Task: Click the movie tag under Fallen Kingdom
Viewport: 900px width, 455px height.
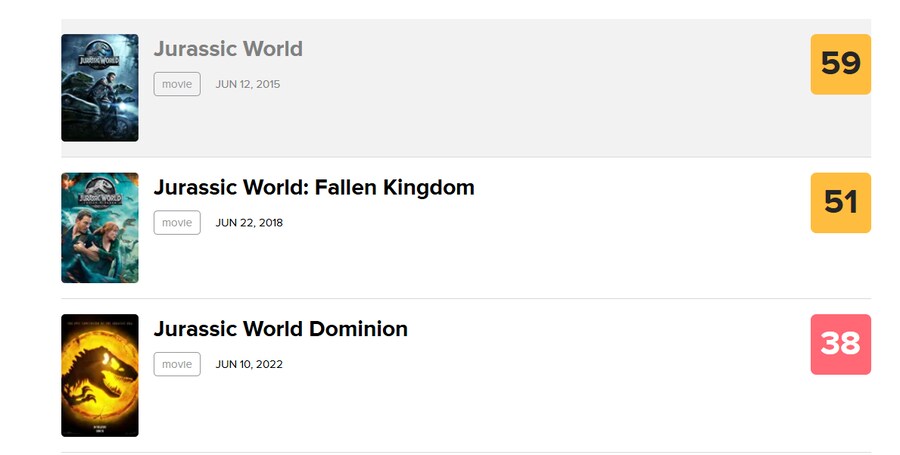Action: [177, 223]
